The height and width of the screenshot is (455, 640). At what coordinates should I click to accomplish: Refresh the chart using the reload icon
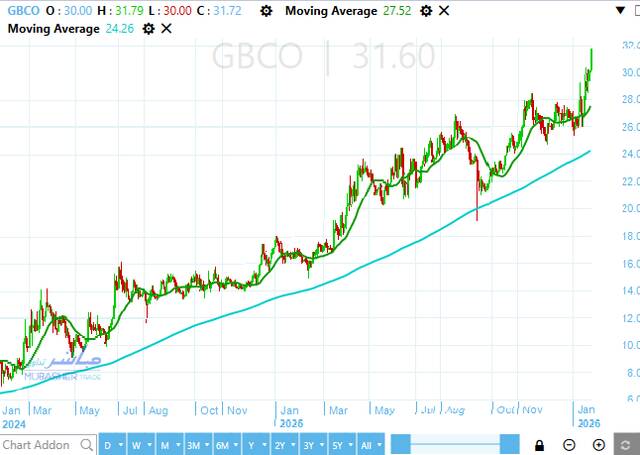pyautogui.click(x=626, y=444)
